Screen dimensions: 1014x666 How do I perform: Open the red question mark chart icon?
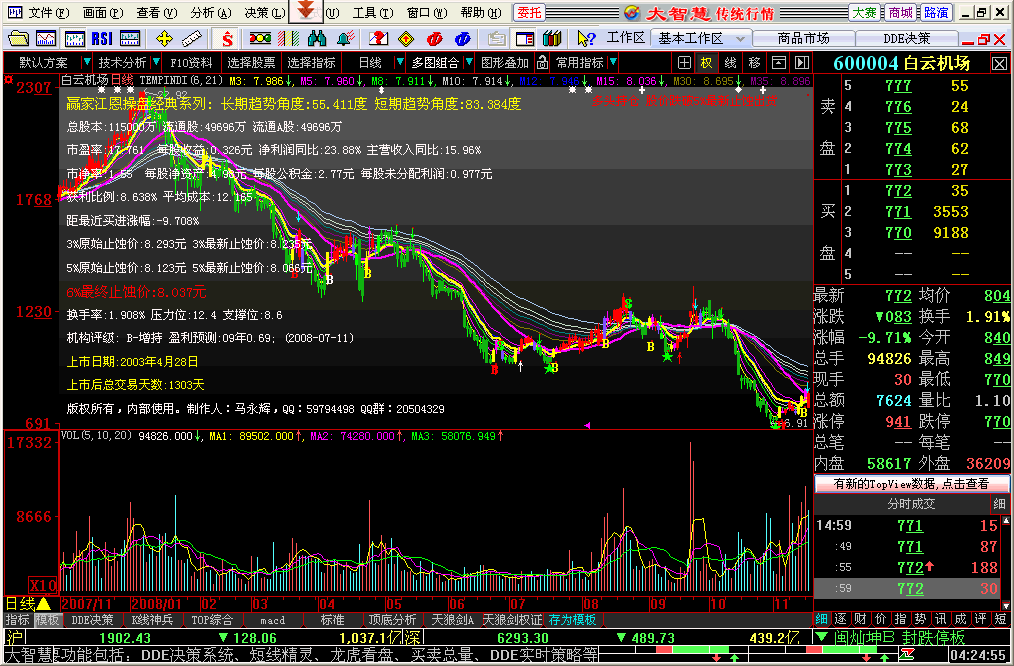tap(379, 38)
